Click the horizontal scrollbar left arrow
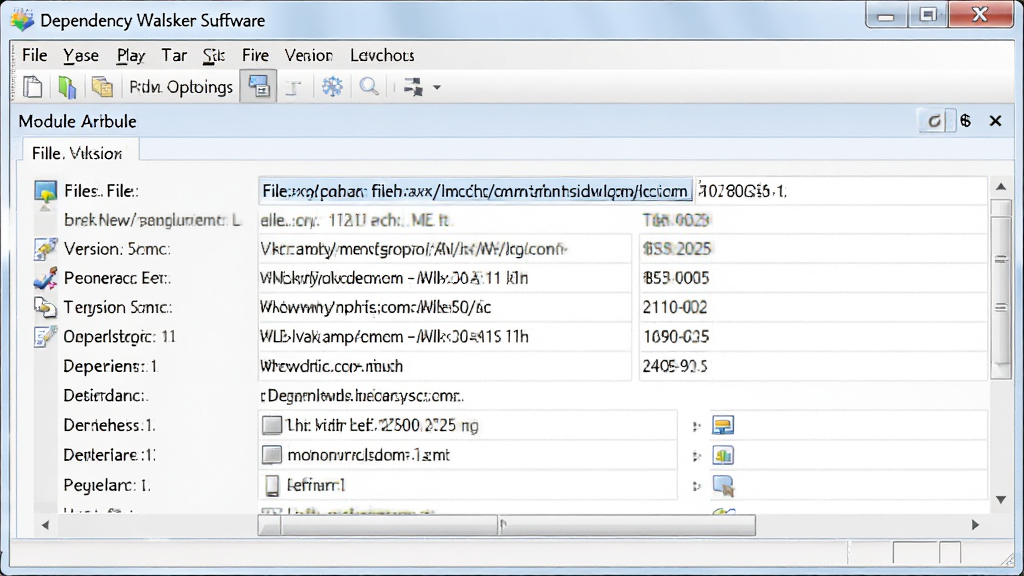Viewport: 1024px width, 576px height. pyautogui.click(x=45, y=525)
